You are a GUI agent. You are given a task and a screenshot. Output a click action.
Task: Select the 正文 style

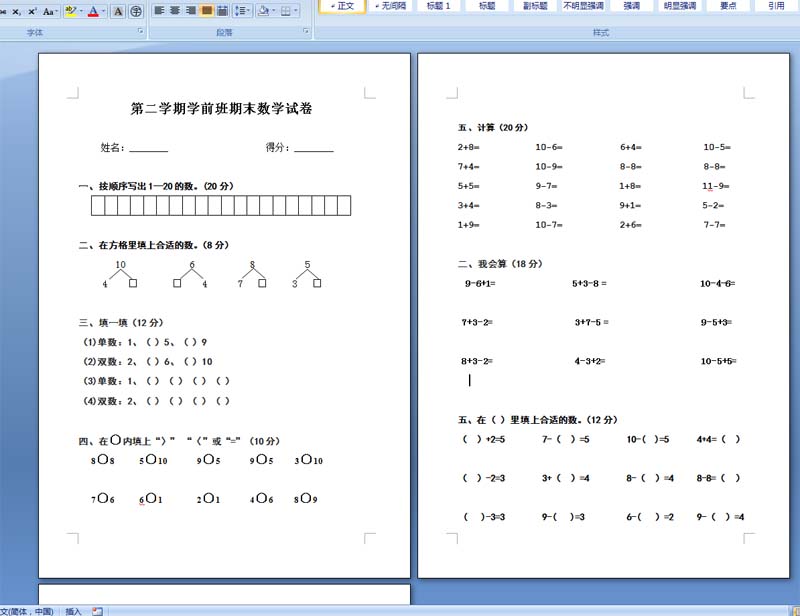342,6
